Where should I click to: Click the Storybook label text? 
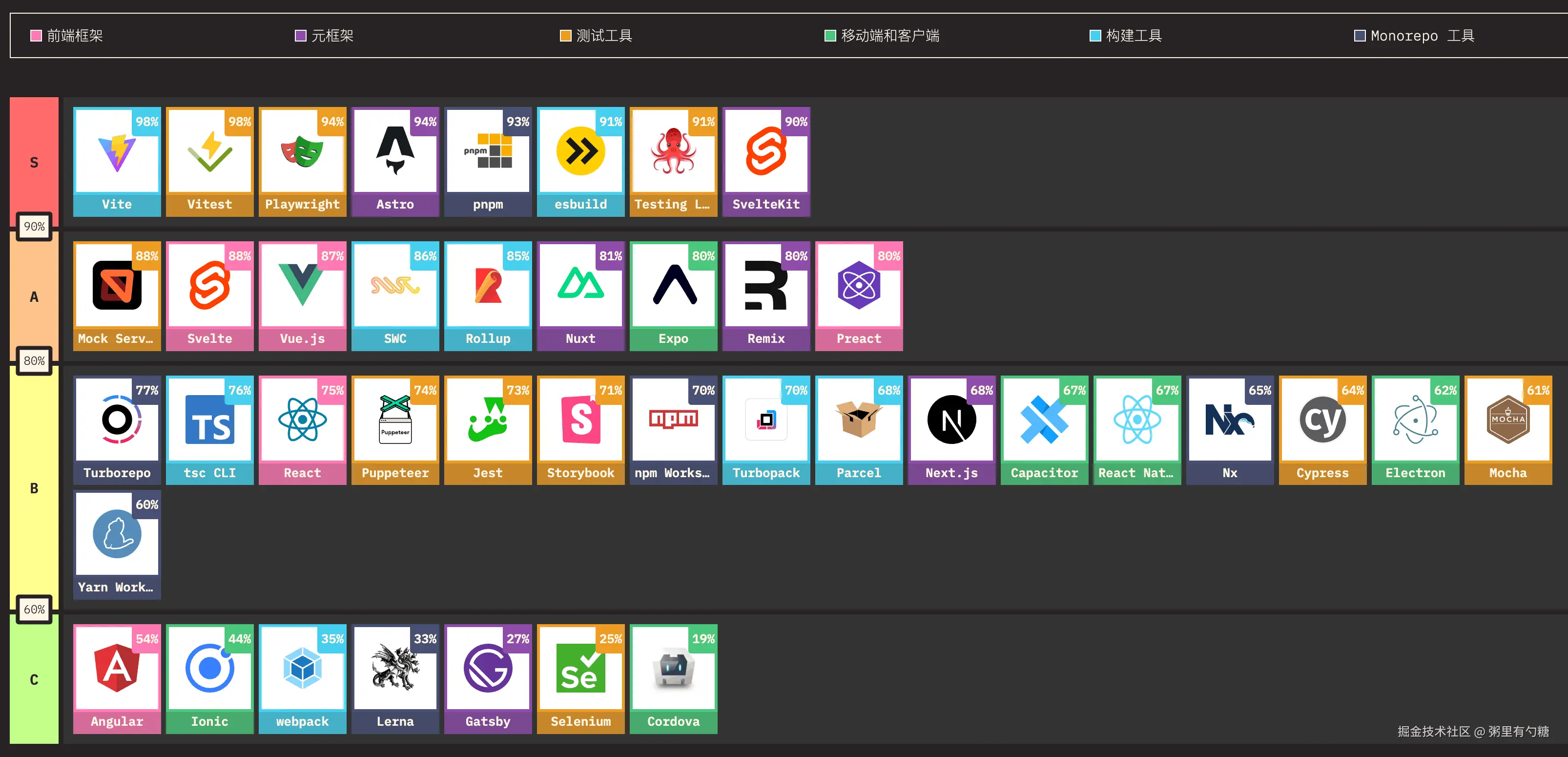(580, 473)
